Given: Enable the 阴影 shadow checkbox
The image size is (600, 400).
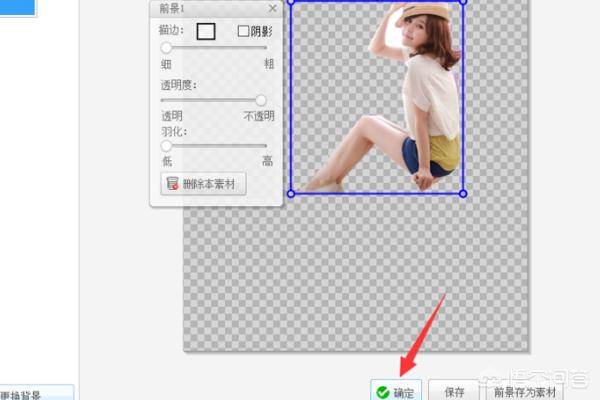Looking at the screenshot, I should (242, 31).
